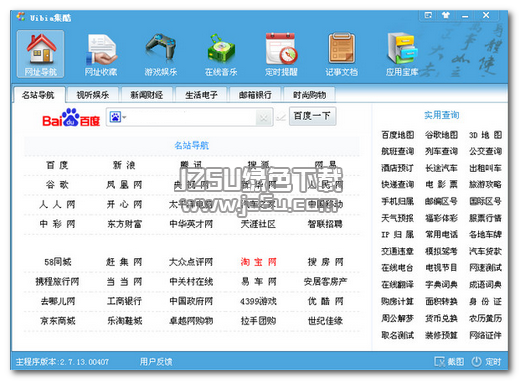Image resolution: width=519 pixels, height=381 pixels.
Task: Open the 列车查询 link
Action: click(441, 151)
